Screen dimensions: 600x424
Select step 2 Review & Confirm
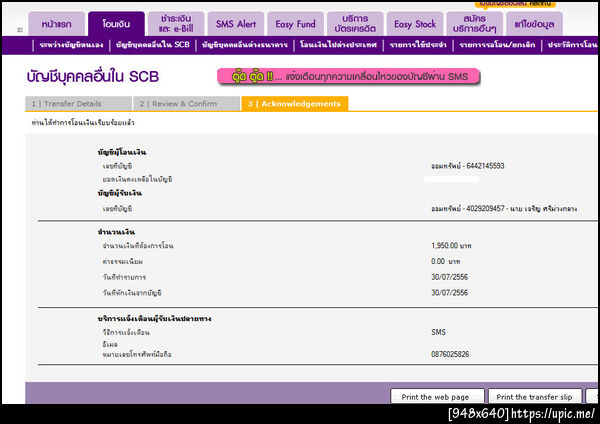(186, 104)
